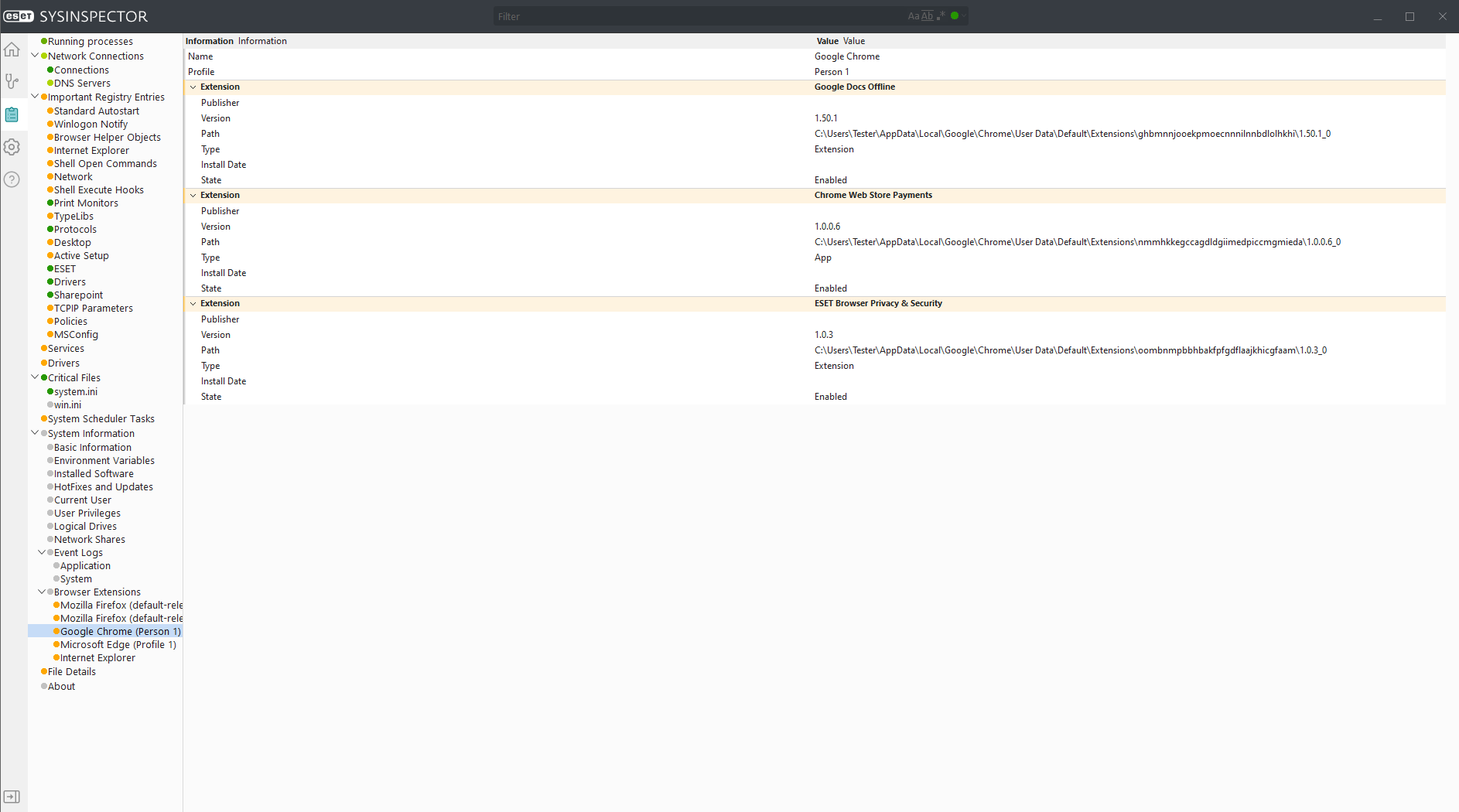Image resolution: width=1459 pixels, height=812 pixels.
Task: Select Basic Information item
Action: click(93, 448)
